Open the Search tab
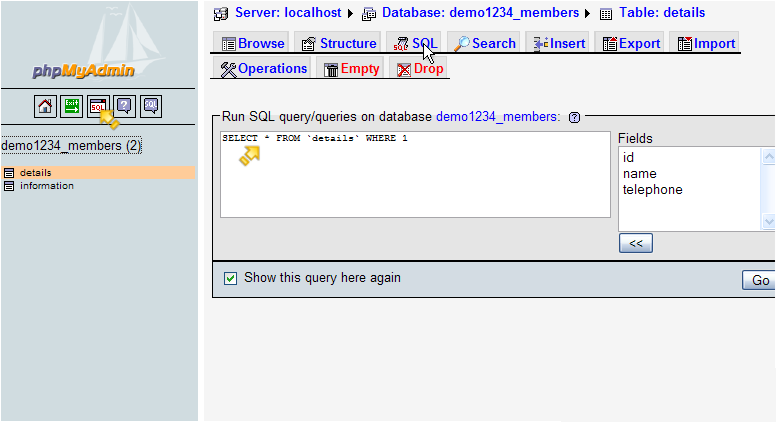Viewport: 776px width, 422px height. 484,43
